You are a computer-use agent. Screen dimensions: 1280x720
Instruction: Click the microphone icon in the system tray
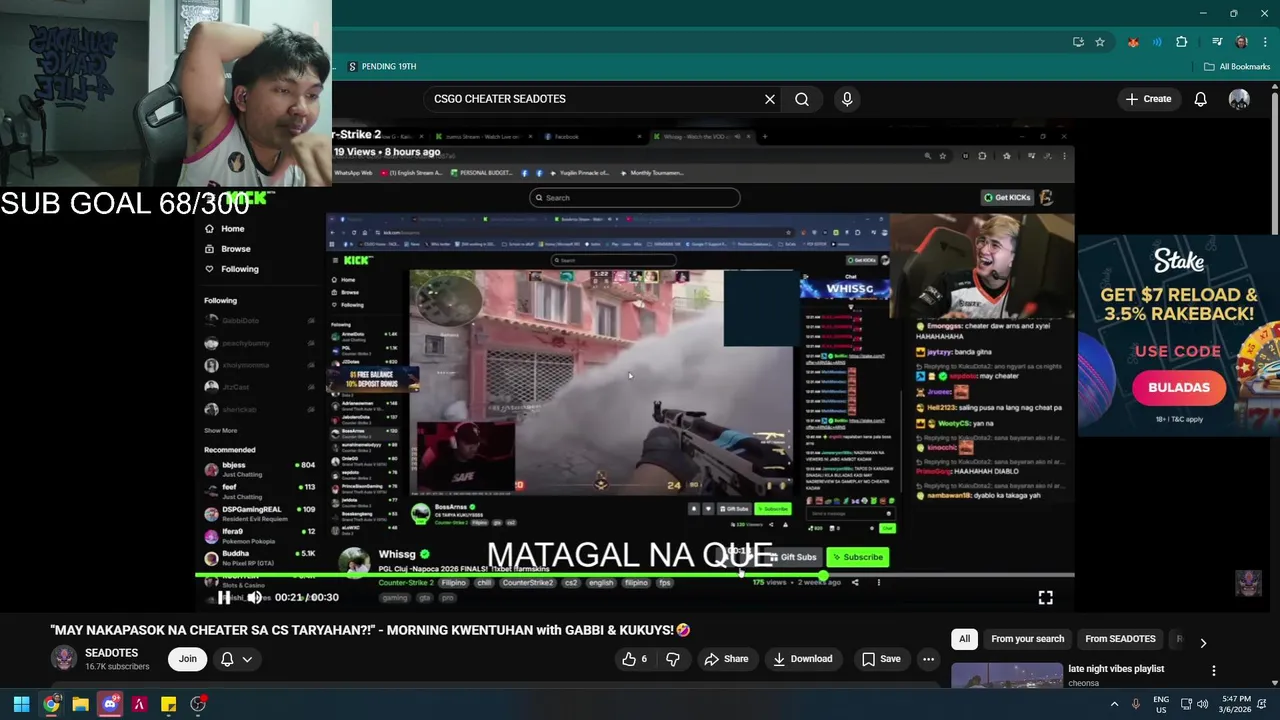pos(1135,704)
